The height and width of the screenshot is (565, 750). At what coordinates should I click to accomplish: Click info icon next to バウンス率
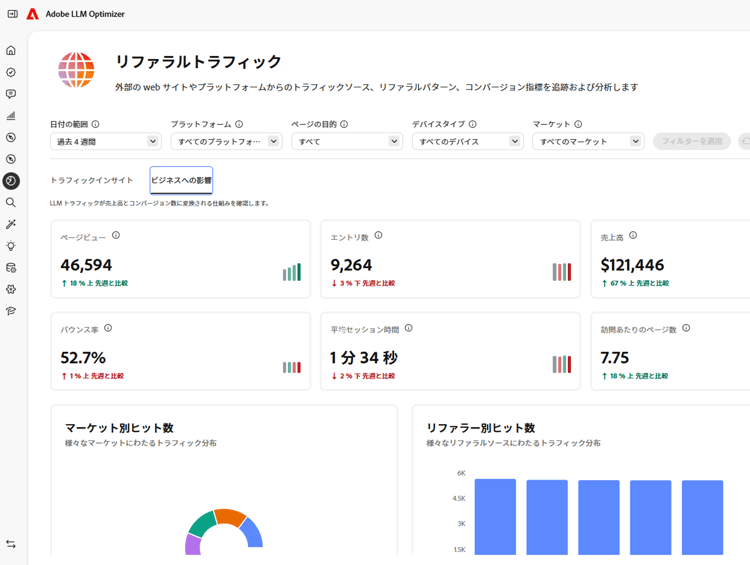pos(108,328)
